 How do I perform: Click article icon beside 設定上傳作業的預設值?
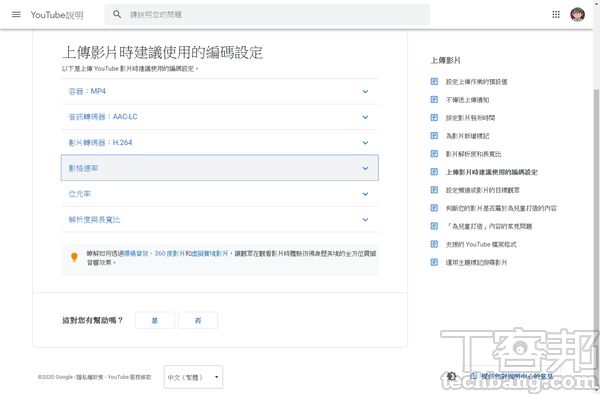click(434, 81)
